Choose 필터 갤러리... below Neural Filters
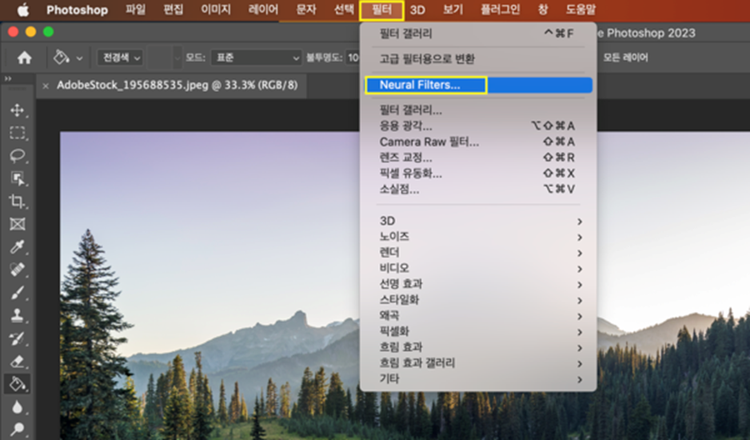 (478, 110)
